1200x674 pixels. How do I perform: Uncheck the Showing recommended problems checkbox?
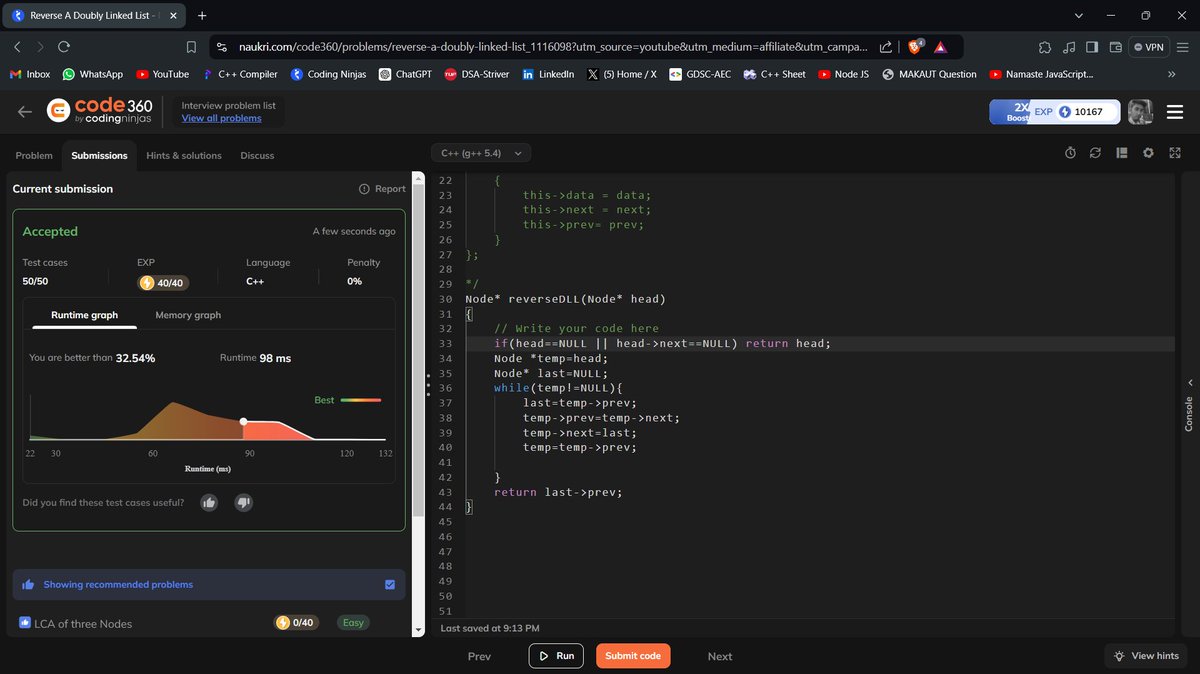390,584
